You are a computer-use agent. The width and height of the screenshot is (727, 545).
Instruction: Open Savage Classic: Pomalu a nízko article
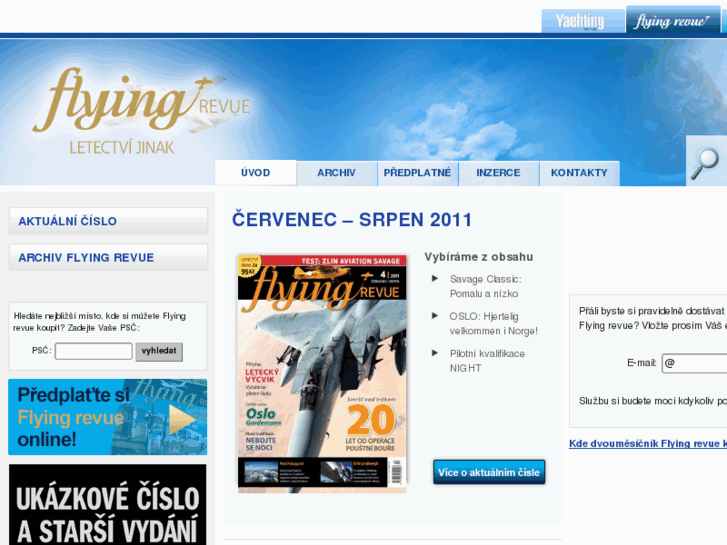[x=485, y=286]
